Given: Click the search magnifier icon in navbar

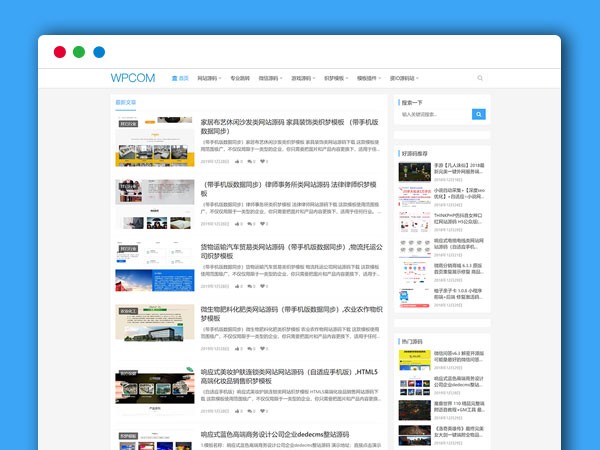Looking at the screenshot, I should (480, 78).
